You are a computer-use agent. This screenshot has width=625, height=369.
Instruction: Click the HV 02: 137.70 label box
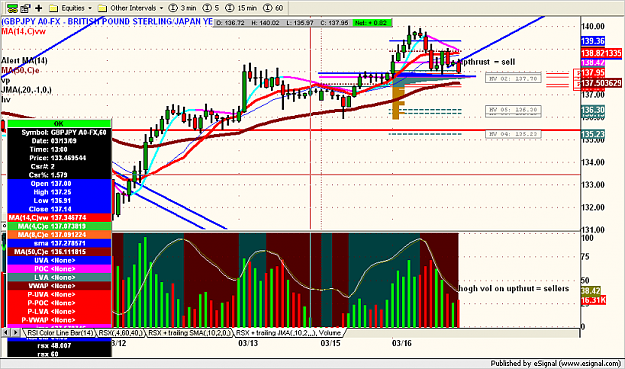click(x=513, y=78)
